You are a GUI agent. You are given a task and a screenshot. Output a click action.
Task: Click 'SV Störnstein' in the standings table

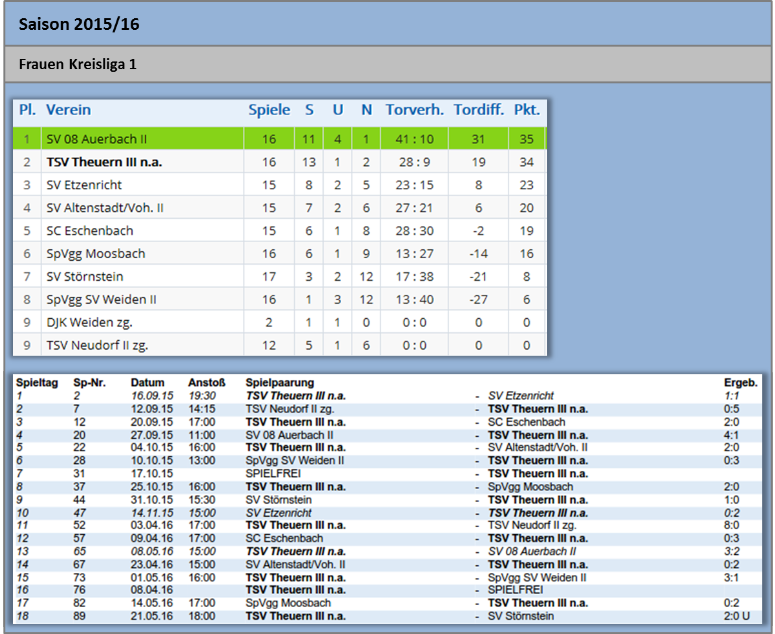click(85, 277)
